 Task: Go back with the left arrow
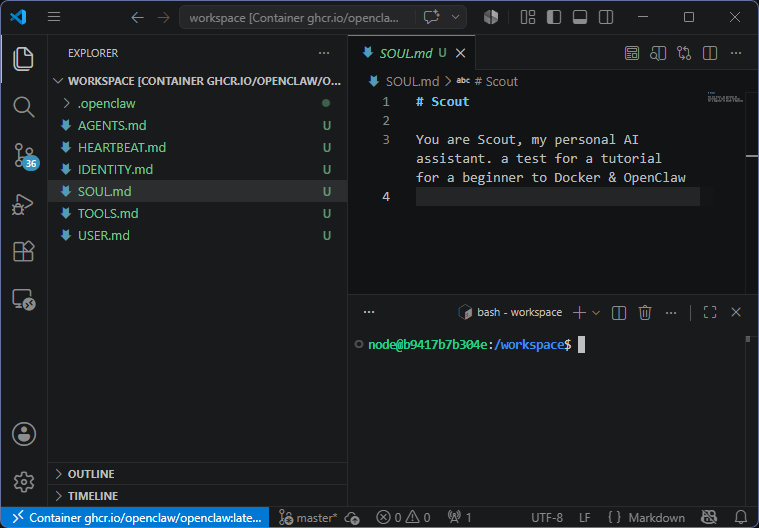coord(137,18)
